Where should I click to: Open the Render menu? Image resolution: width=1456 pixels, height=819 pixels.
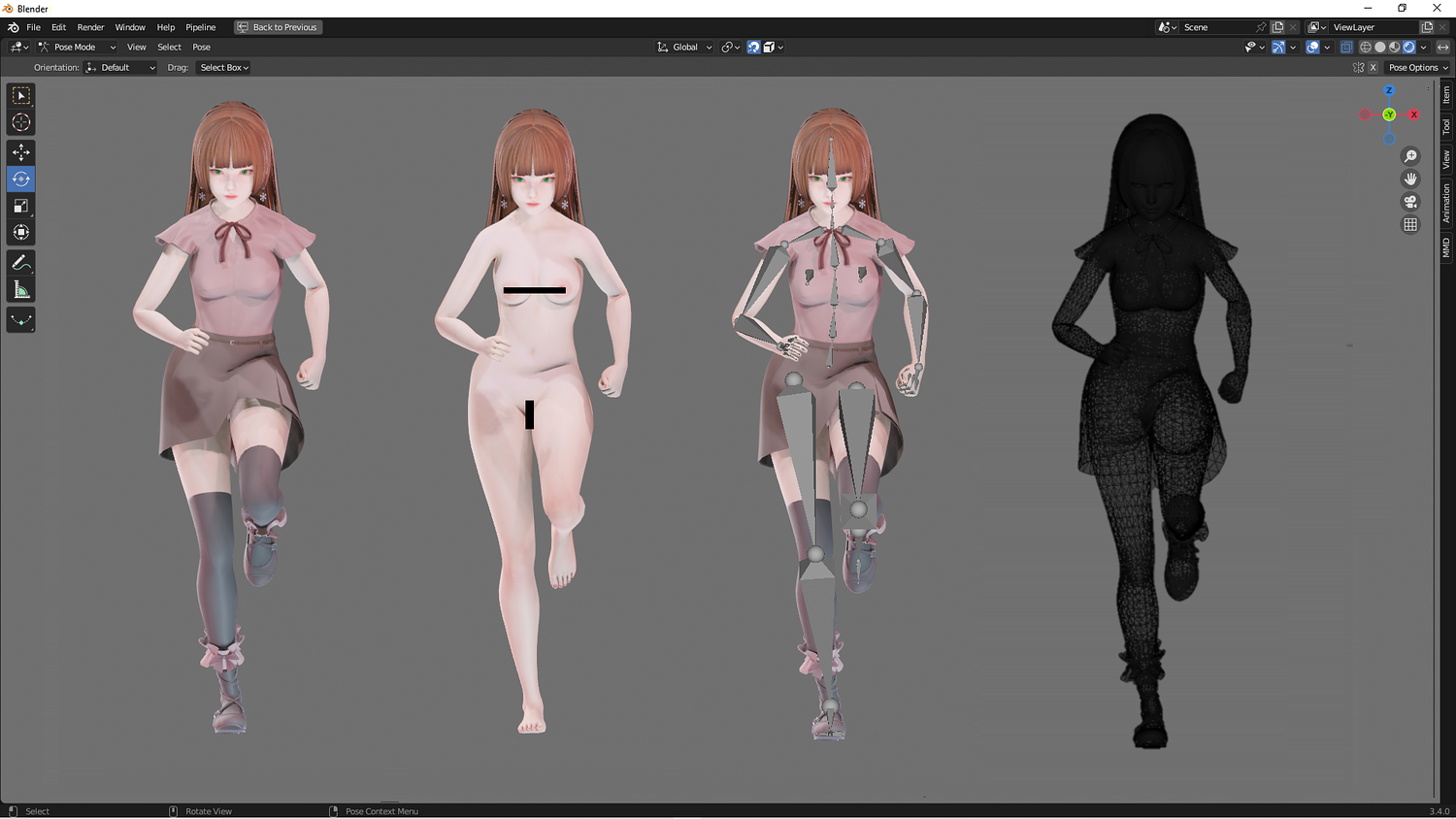pyautogui.click(x=90, y=27)
